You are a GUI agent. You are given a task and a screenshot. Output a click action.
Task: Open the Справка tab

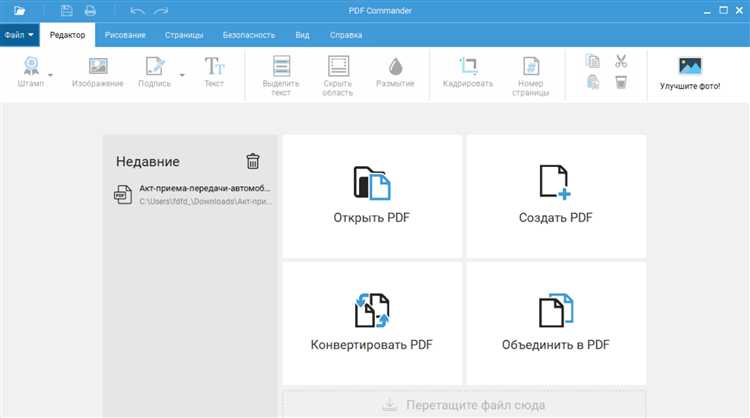tap(346, 35)
